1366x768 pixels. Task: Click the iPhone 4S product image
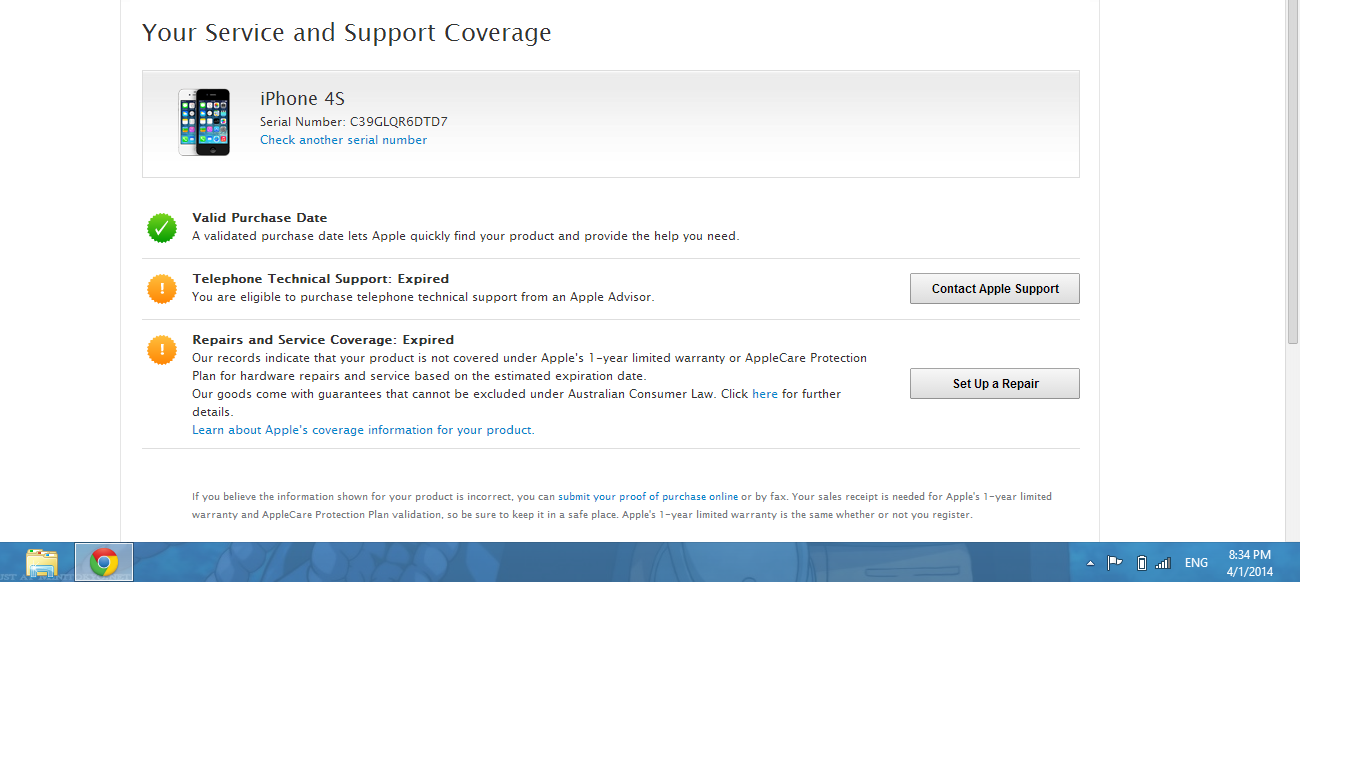(x=204, y=122)
